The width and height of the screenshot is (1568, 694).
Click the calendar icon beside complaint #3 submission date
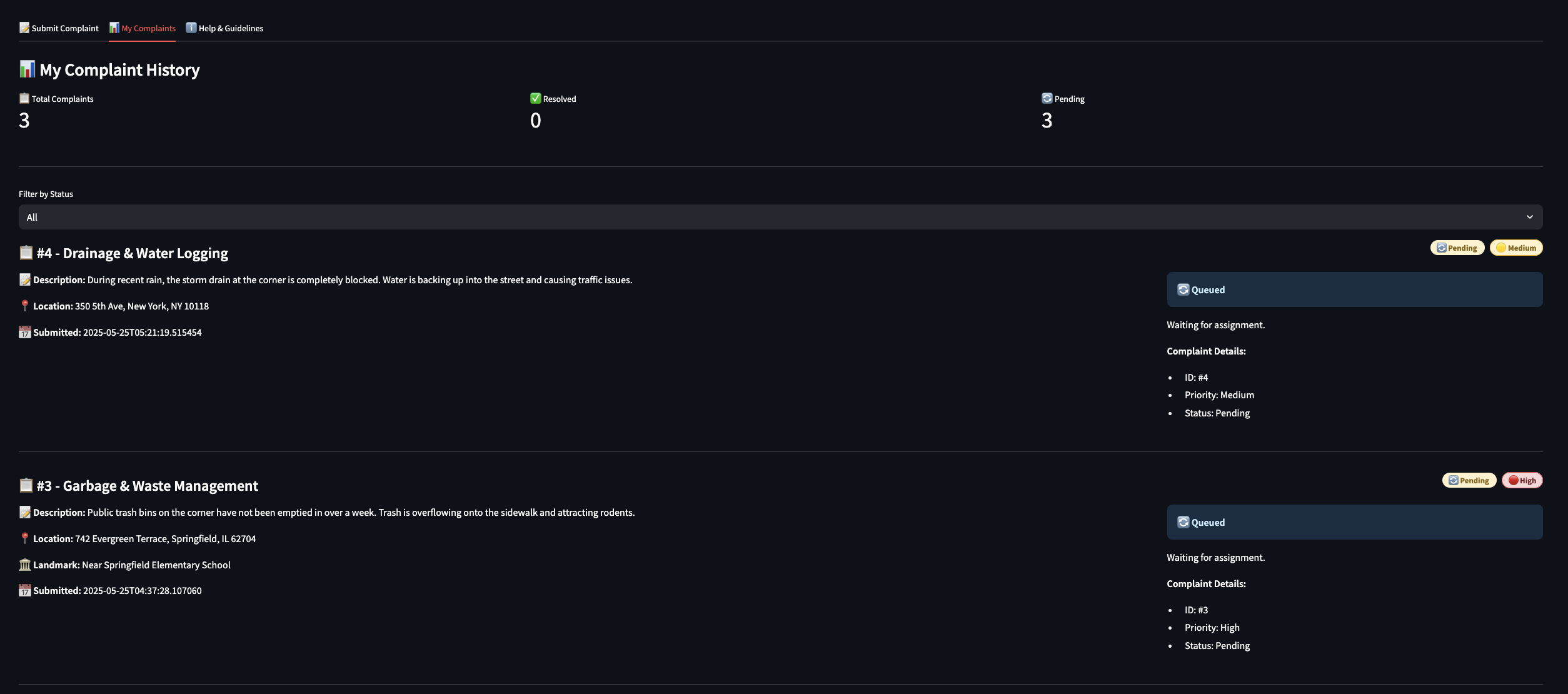(x=25, y=590)
